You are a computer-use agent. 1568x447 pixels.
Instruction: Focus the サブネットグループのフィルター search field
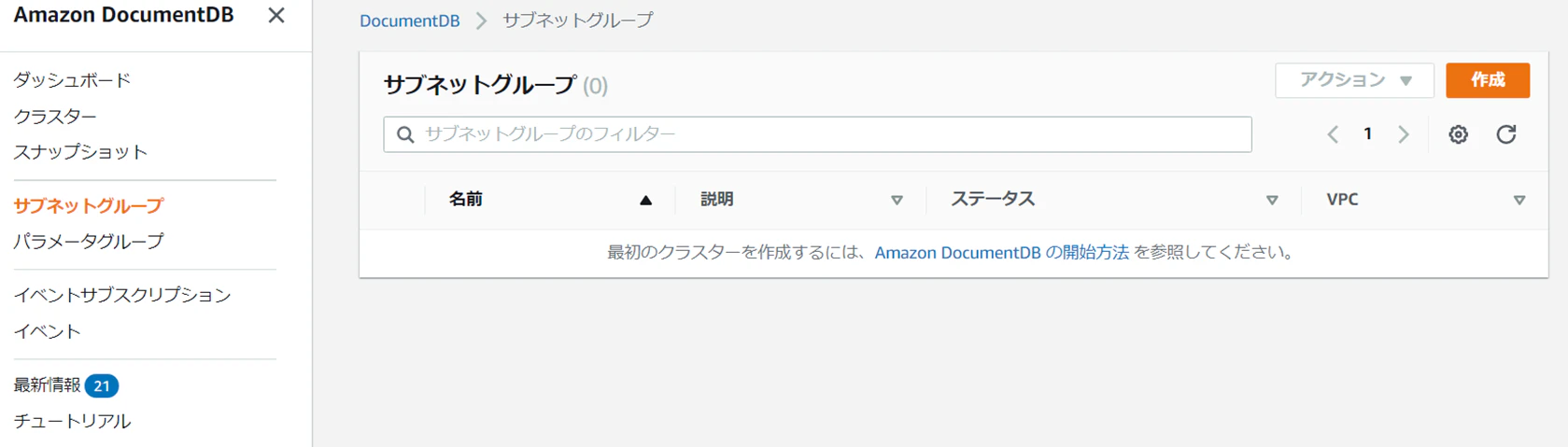tap(817, 134)
